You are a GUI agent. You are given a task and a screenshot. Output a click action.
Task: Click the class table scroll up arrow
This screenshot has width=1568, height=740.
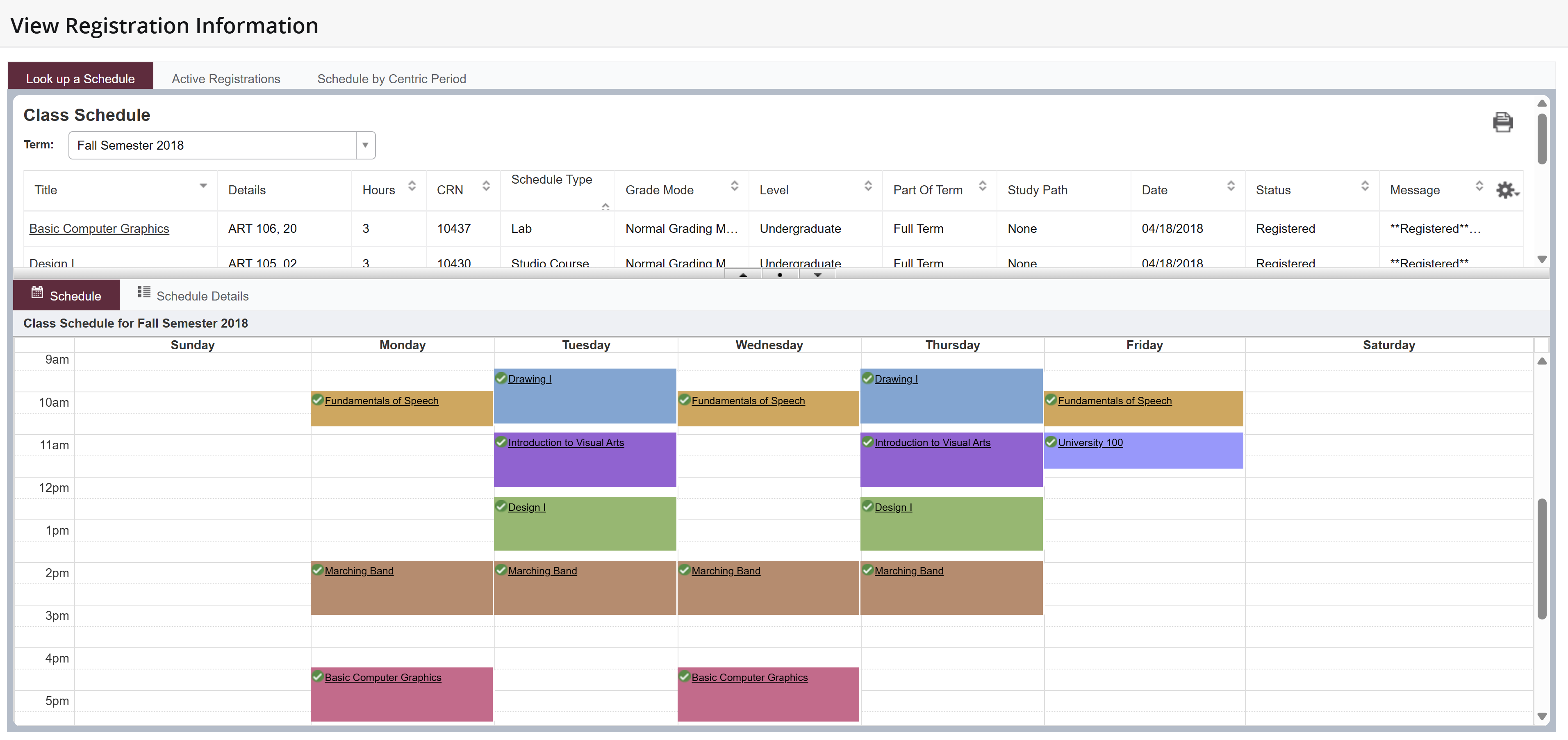point(1541,103)
